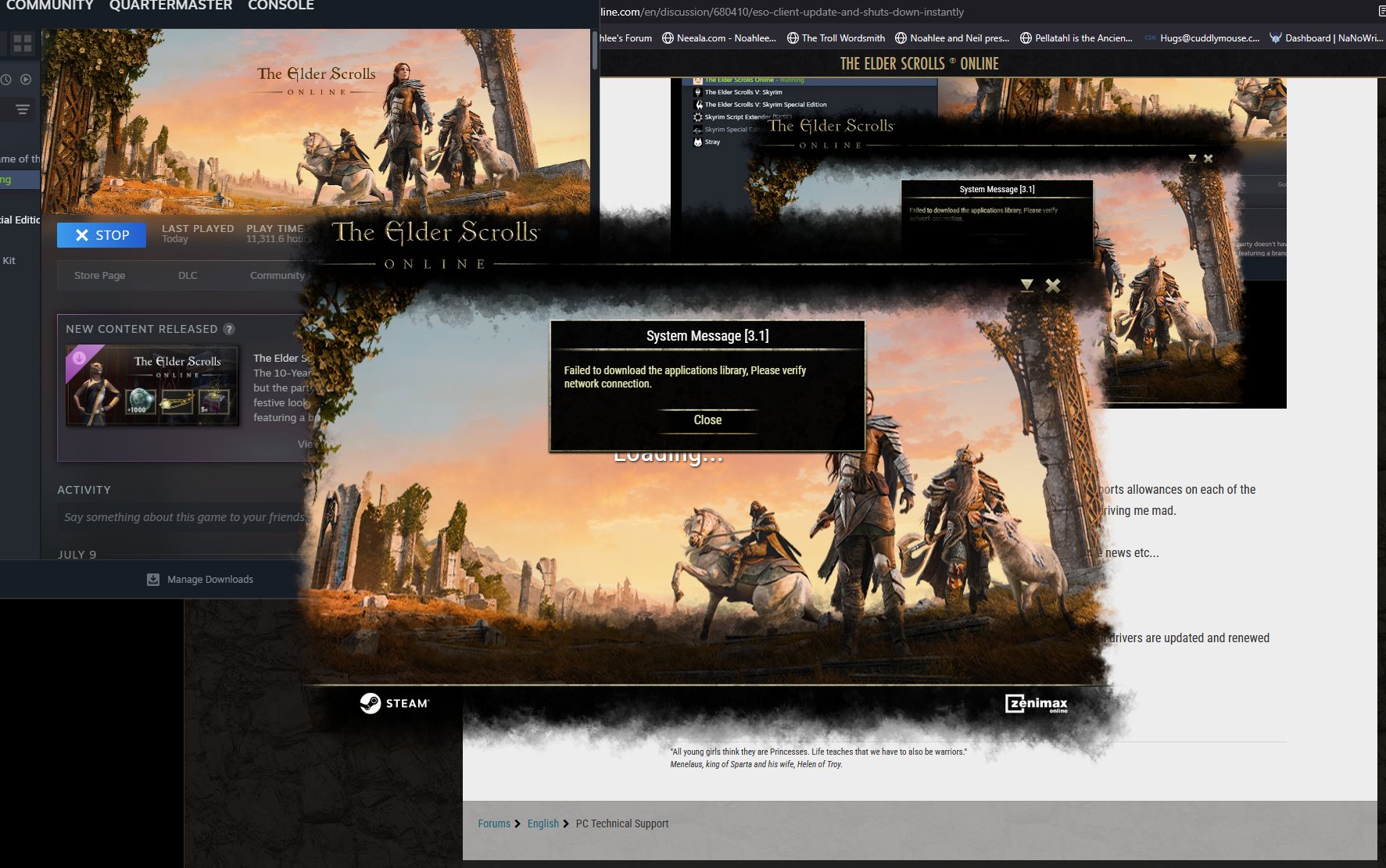Click the ACTIVITY section heading
The width and height of the screenshot is (1386, 868).
coord(84,490)
